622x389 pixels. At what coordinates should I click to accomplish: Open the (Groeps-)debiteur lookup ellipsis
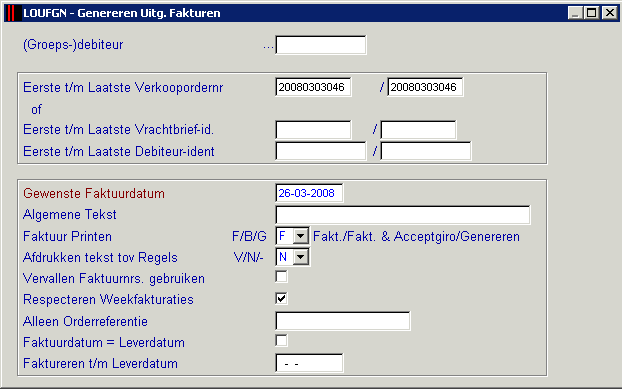click(x=268, y=47)
